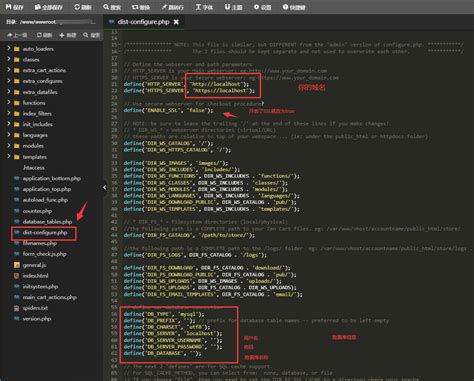This screenshot has width=474, height=381.
Task: Place cursor on the ENABLE_SSL define line
Action: coord(168,110)
